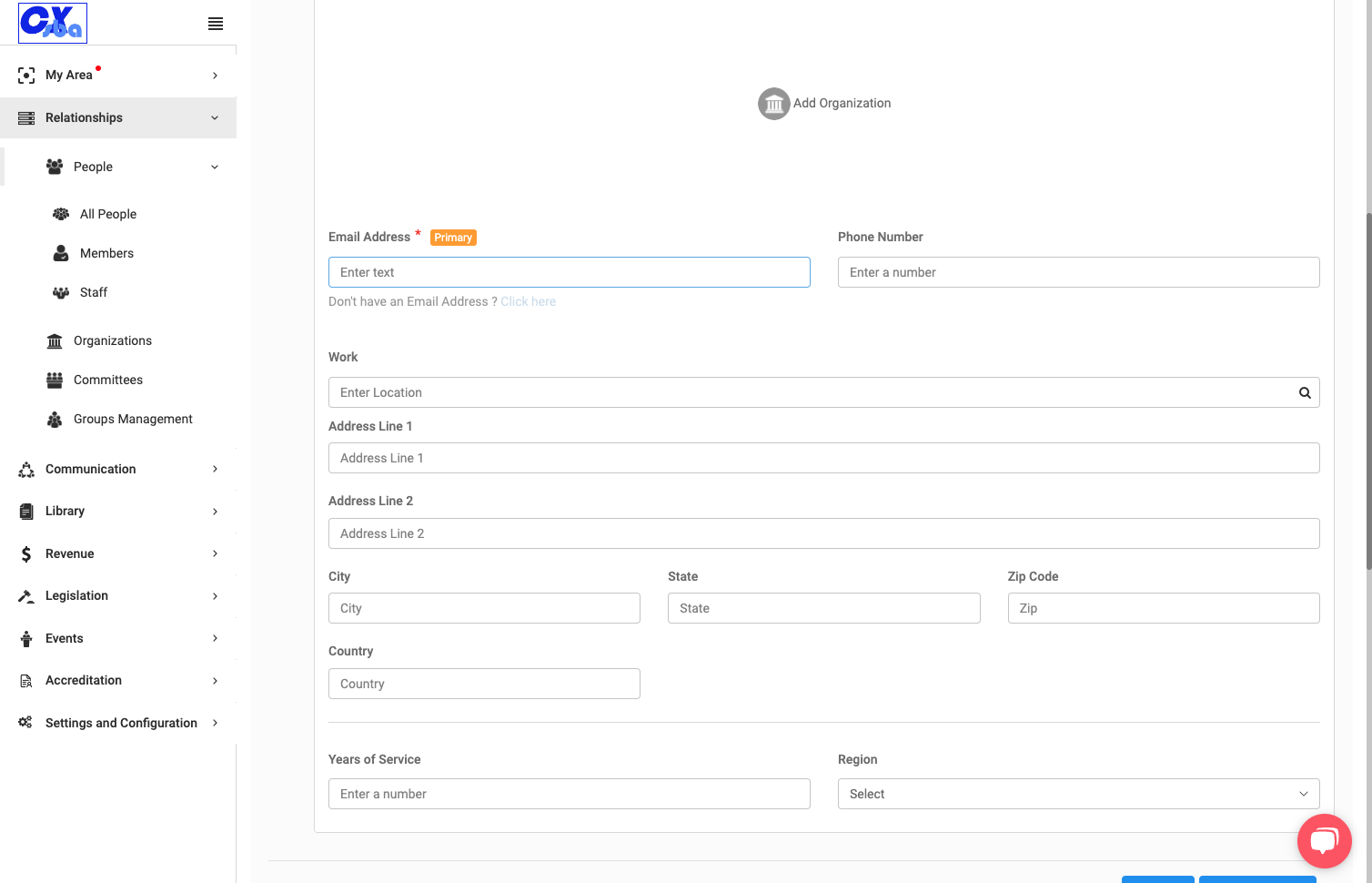
Task: Click the Communication recycle-style icon
Action: [x=26, y=469]
